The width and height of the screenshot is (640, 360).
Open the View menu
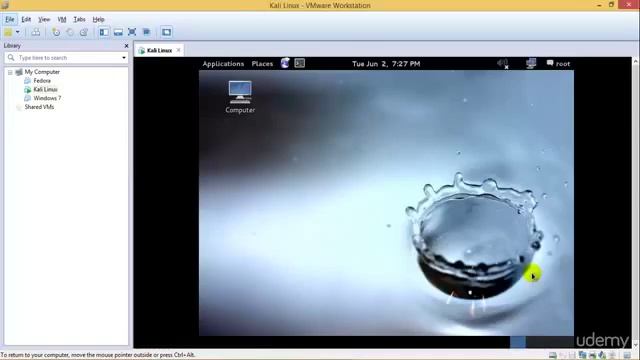pos(44,19)
